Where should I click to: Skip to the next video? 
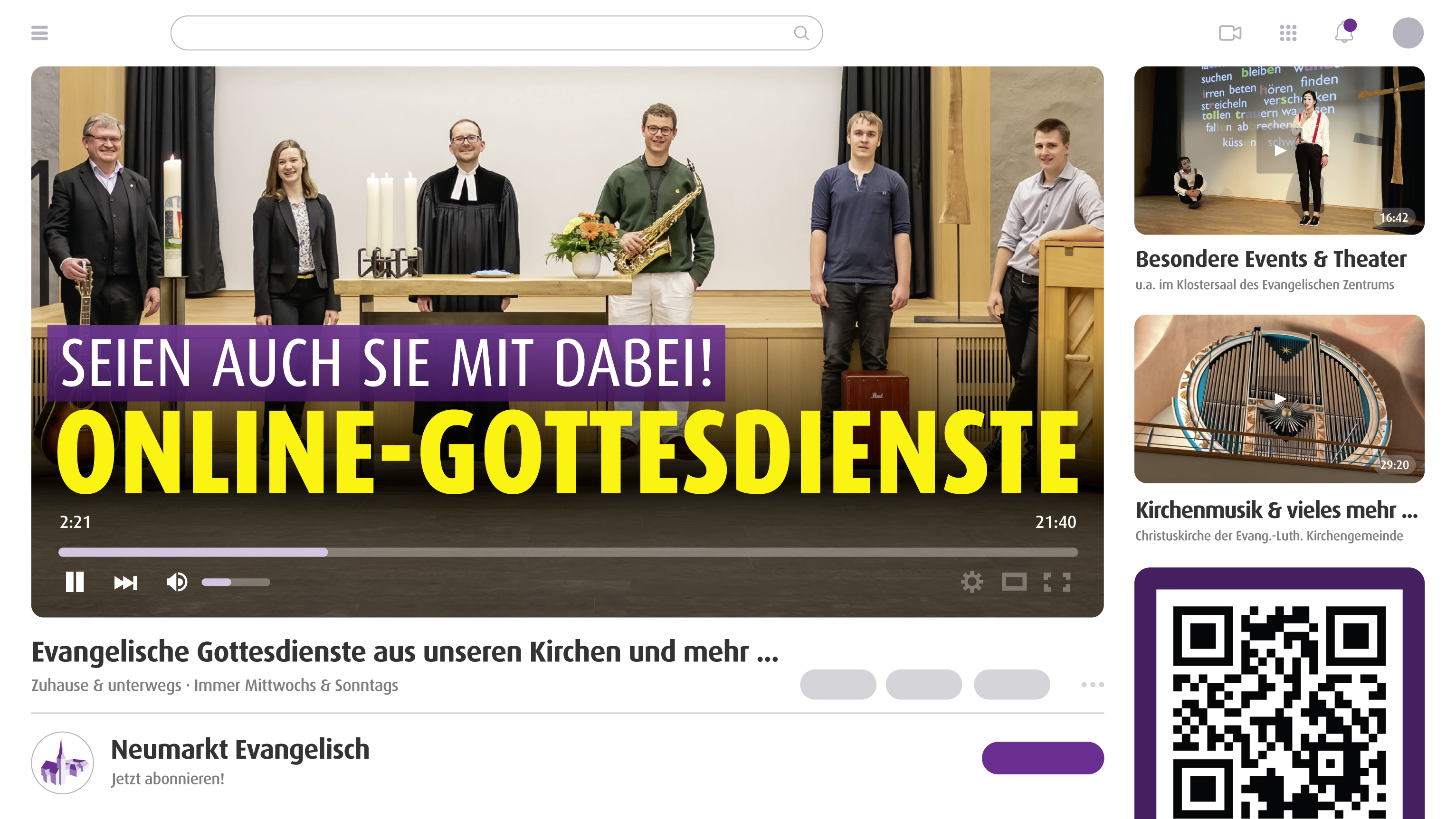point(125,583)
